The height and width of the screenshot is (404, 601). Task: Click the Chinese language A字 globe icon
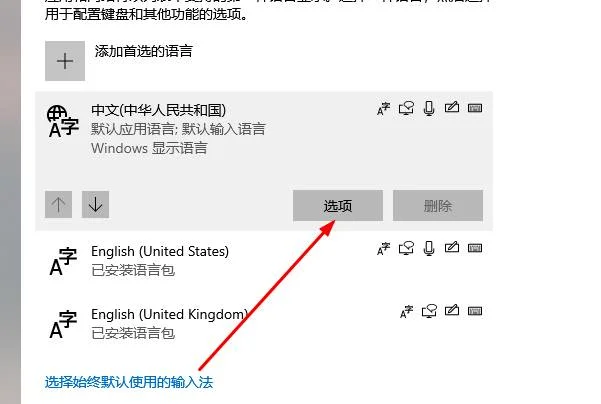point(62,121)
